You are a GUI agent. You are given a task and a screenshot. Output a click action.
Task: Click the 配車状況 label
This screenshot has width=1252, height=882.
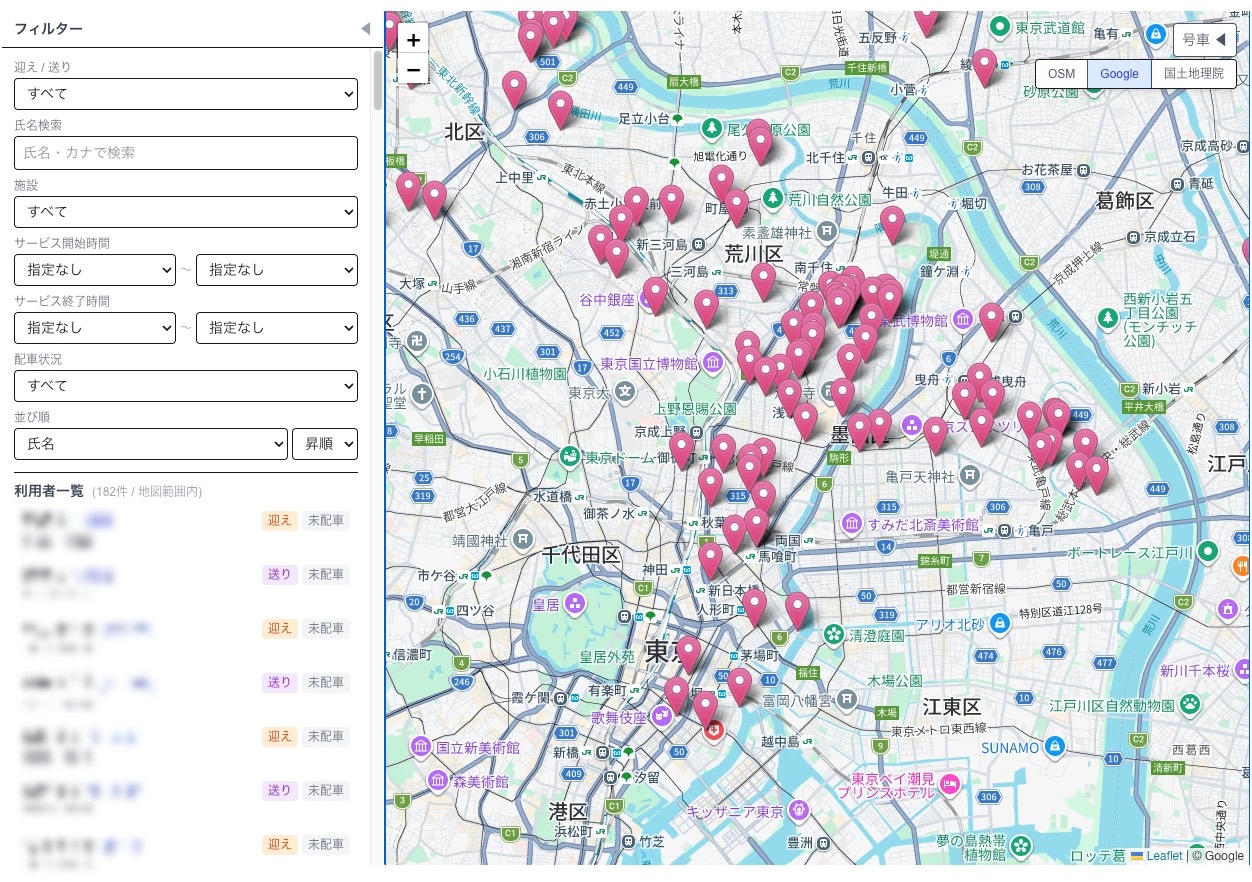pyautogui.click(x=38, y=358)
